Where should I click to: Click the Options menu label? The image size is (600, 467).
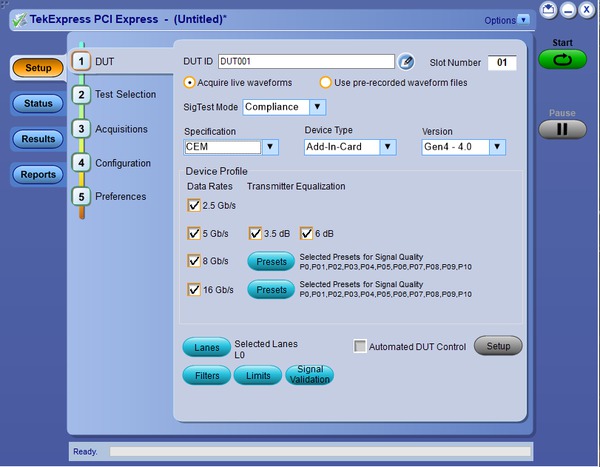(x=500, y=20)
